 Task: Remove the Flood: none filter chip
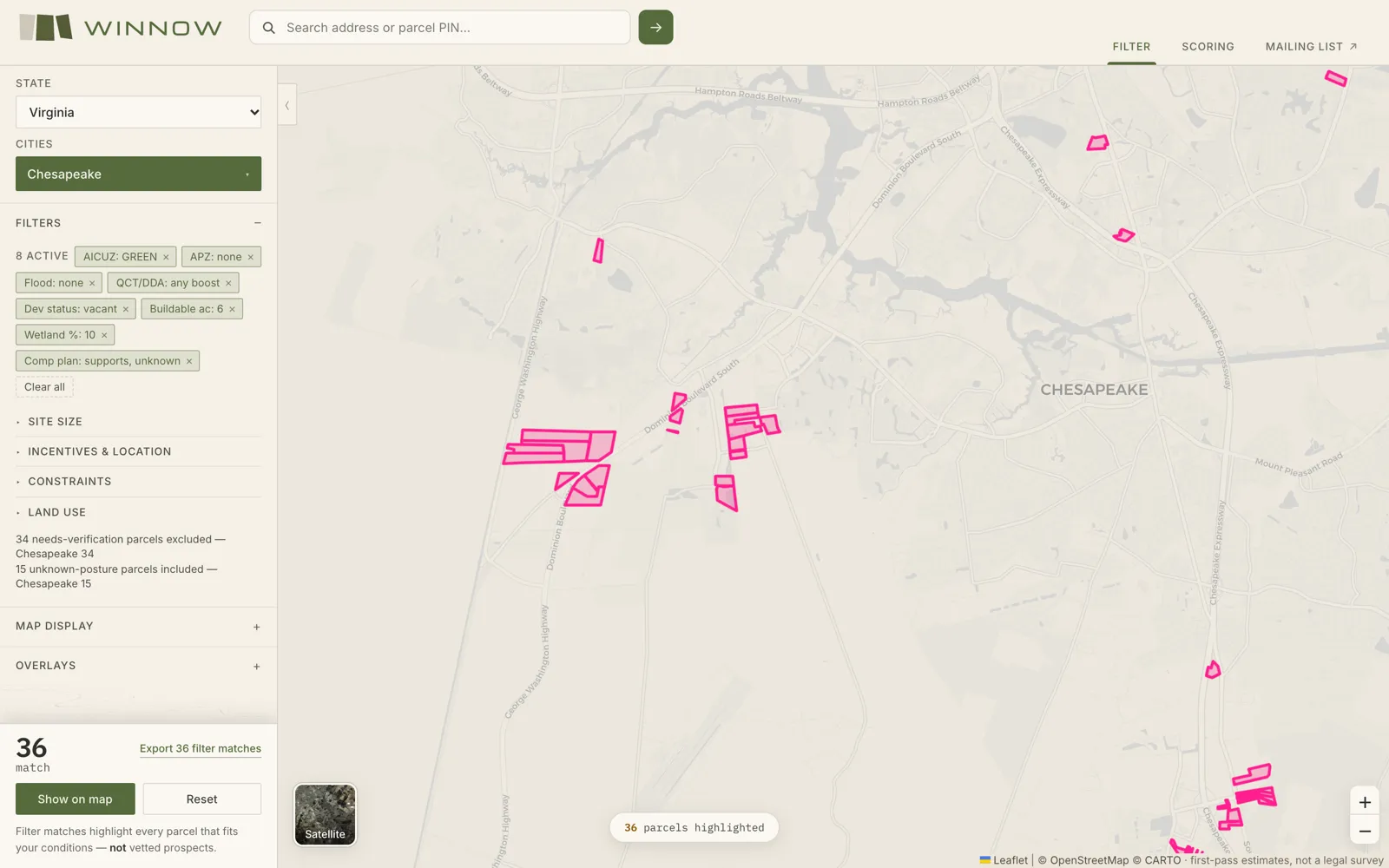click(x=92, y=283)
